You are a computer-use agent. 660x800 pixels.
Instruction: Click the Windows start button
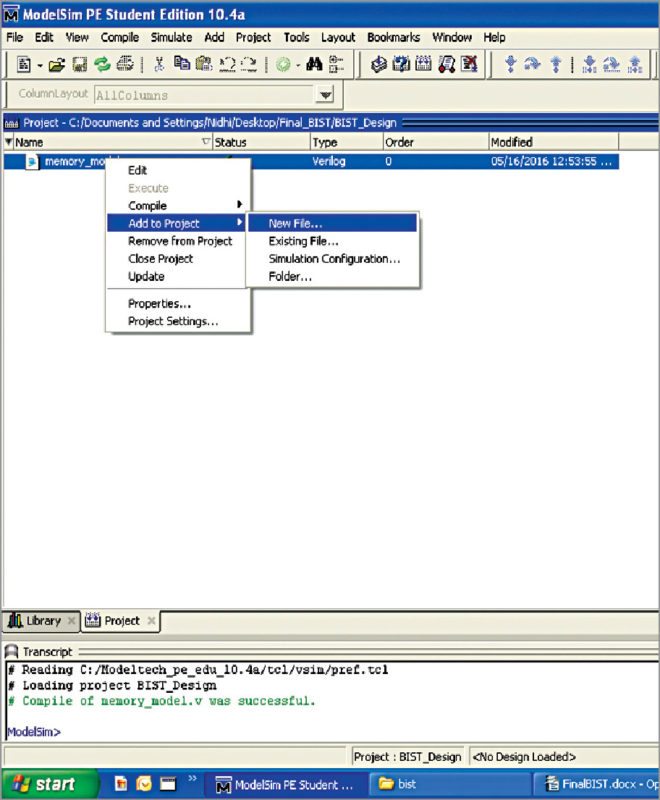[x=50, y=784]
